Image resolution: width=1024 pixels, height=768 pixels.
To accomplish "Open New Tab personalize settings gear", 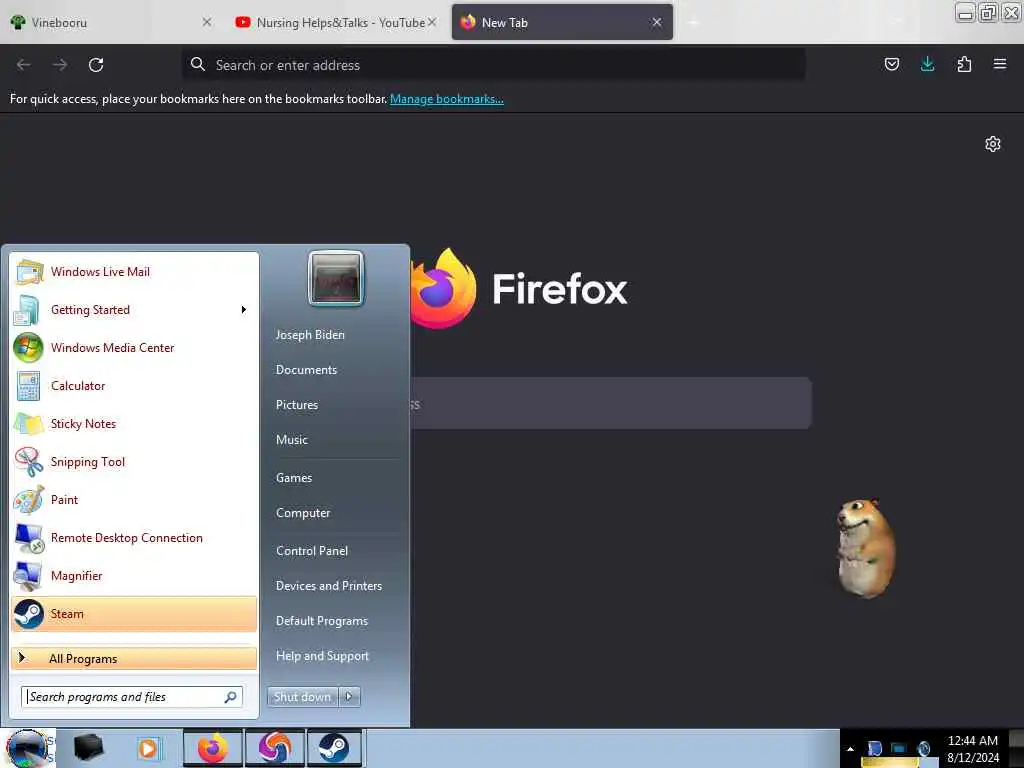I will coord(993,144).
